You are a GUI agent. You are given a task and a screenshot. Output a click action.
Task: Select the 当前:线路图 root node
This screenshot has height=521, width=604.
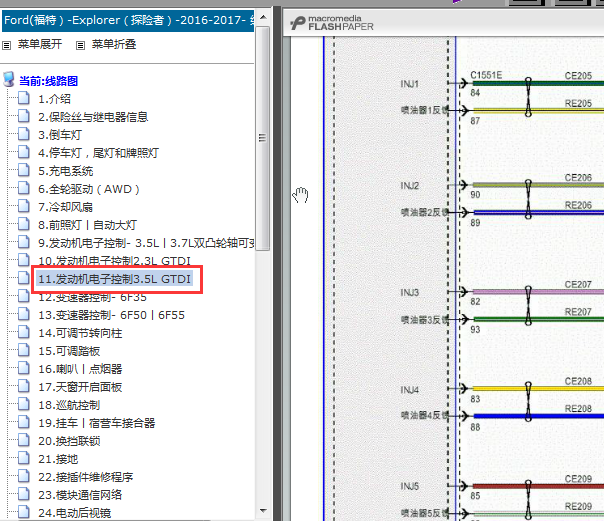[49, 81]
